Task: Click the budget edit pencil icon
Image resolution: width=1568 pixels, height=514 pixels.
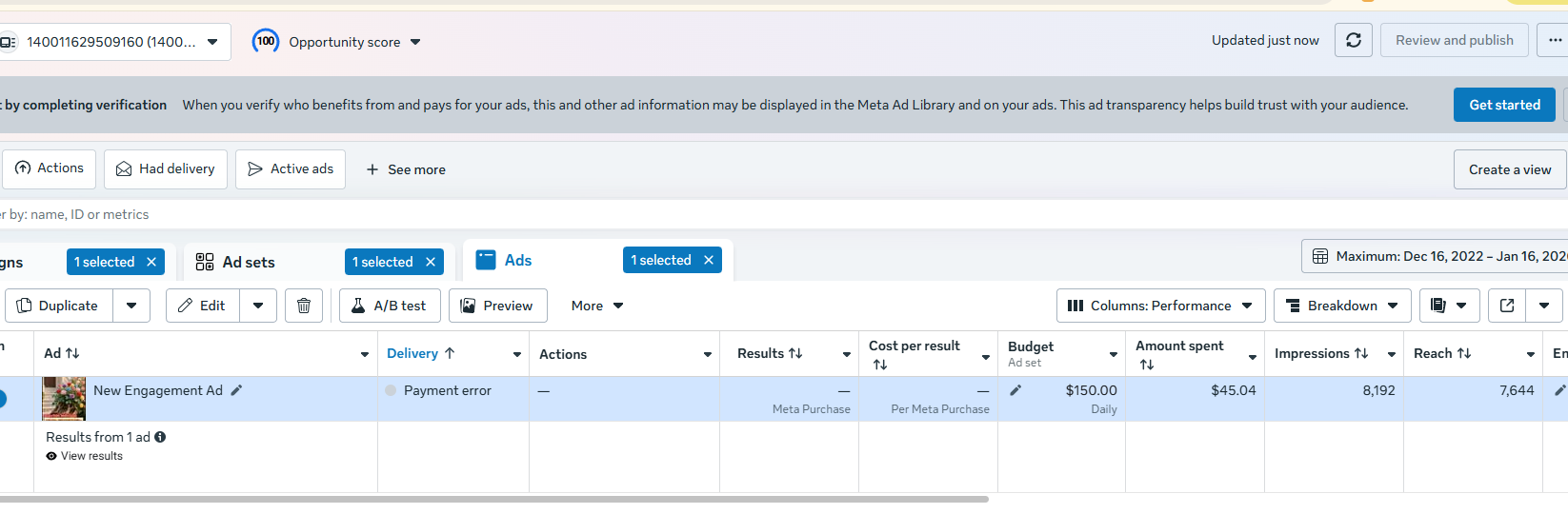Action: [1015, 390]
